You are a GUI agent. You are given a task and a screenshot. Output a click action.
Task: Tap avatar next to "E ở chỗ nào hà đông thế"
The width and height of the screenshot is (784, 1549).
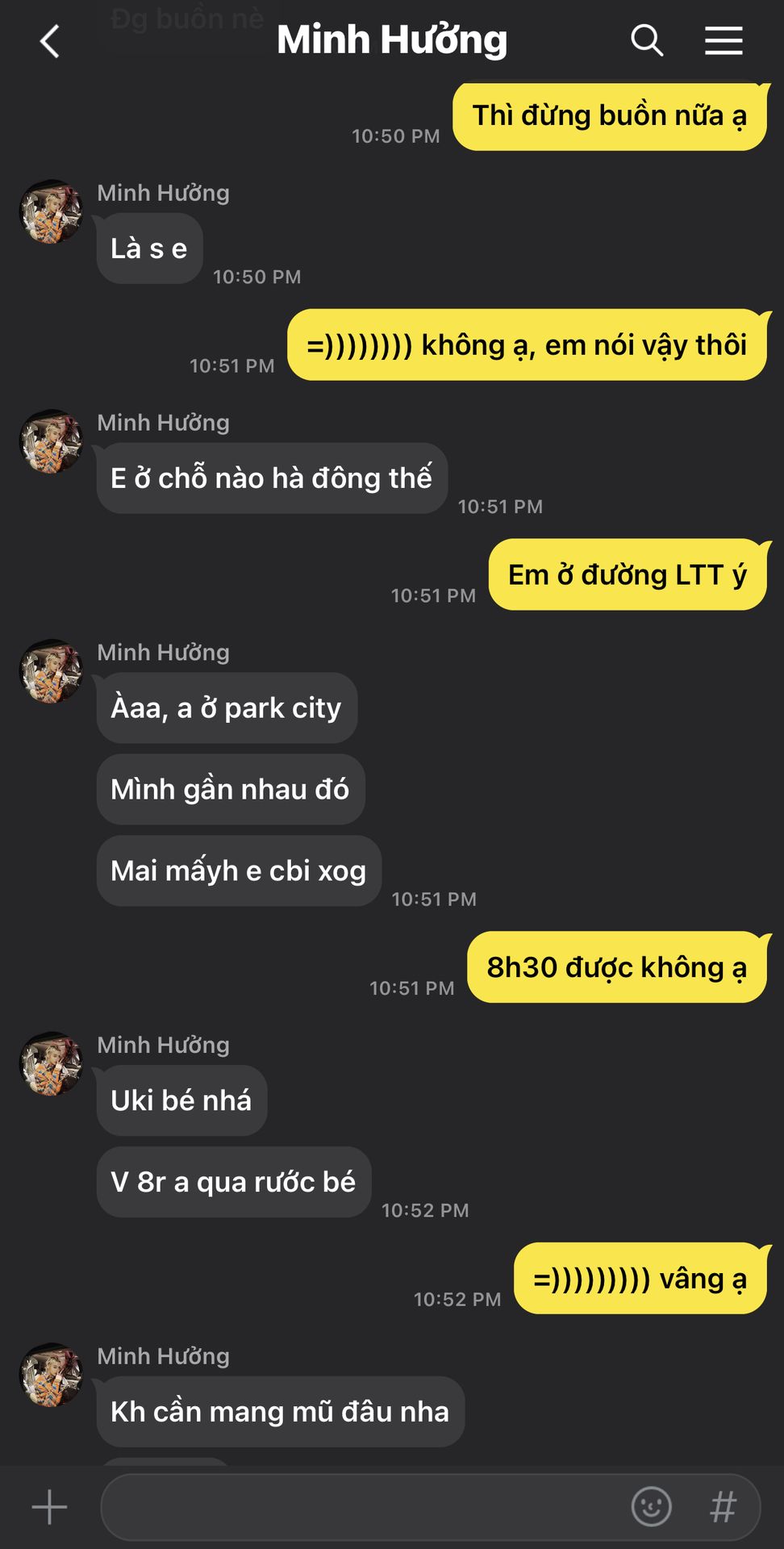(51, 441)
